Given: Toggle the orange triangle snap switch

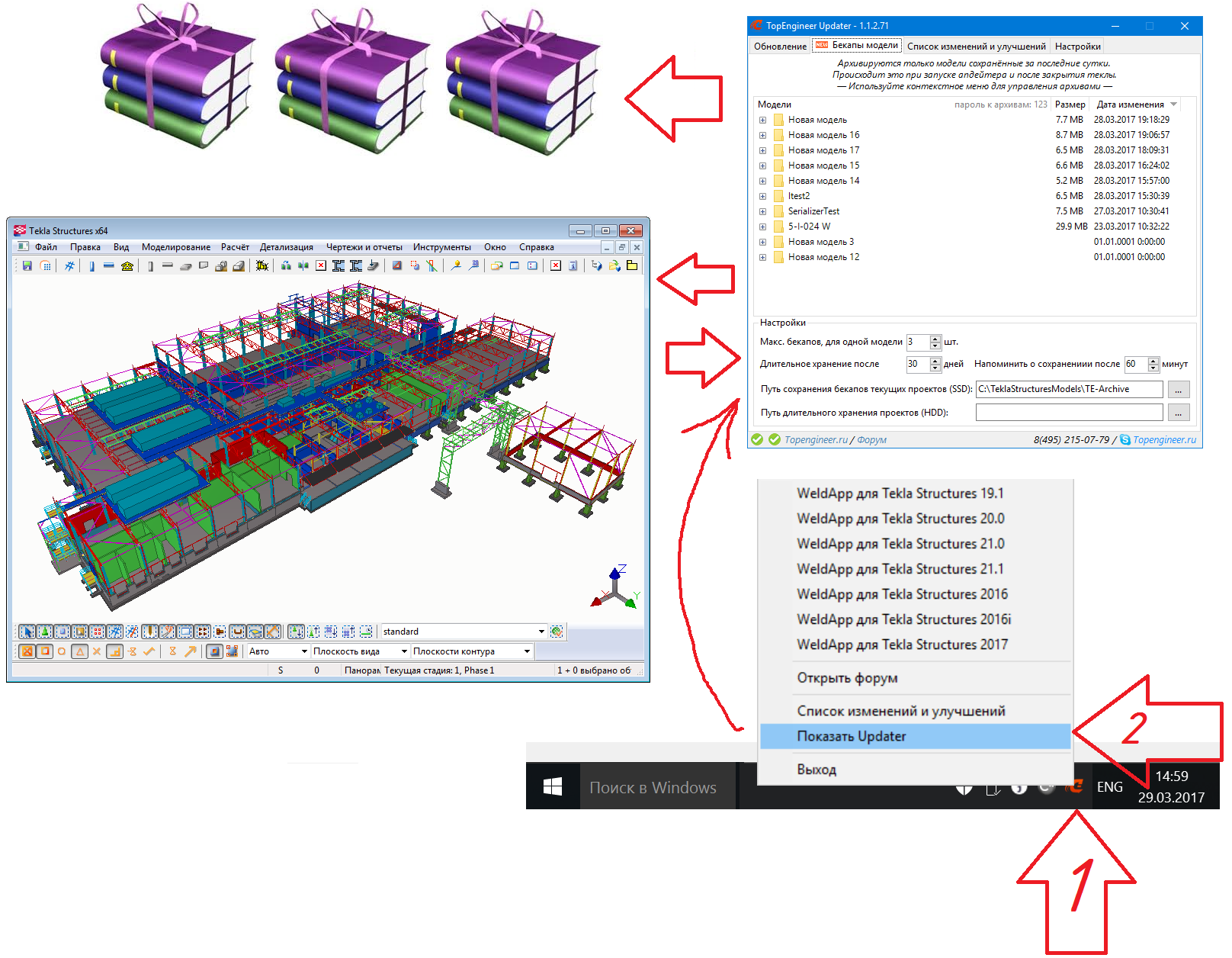Looking at the screenshot, I should click(x=80, y=651).
